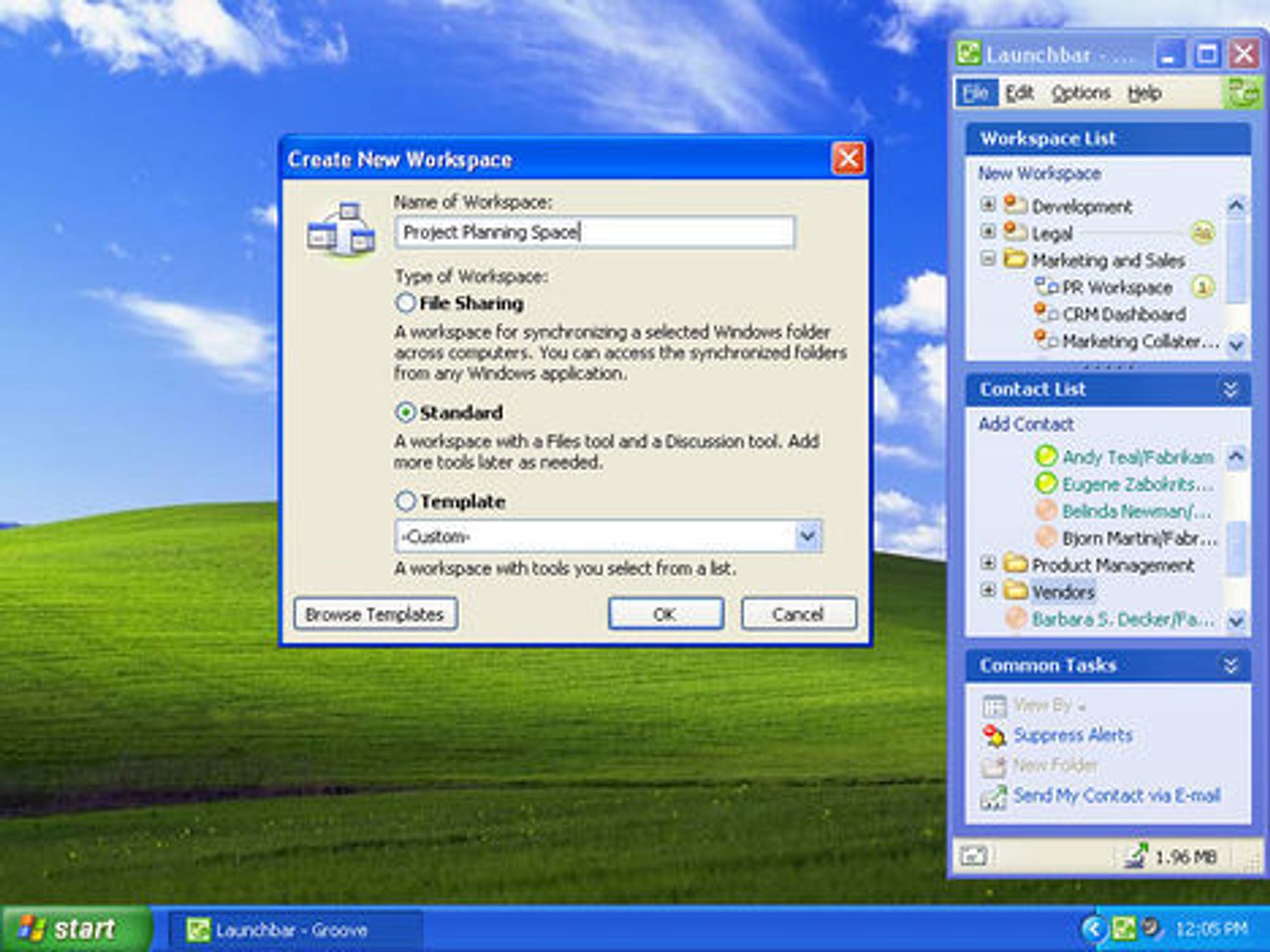Open the Edit menu in Launchbar
1270x952 pixels.
point(1019,93)
